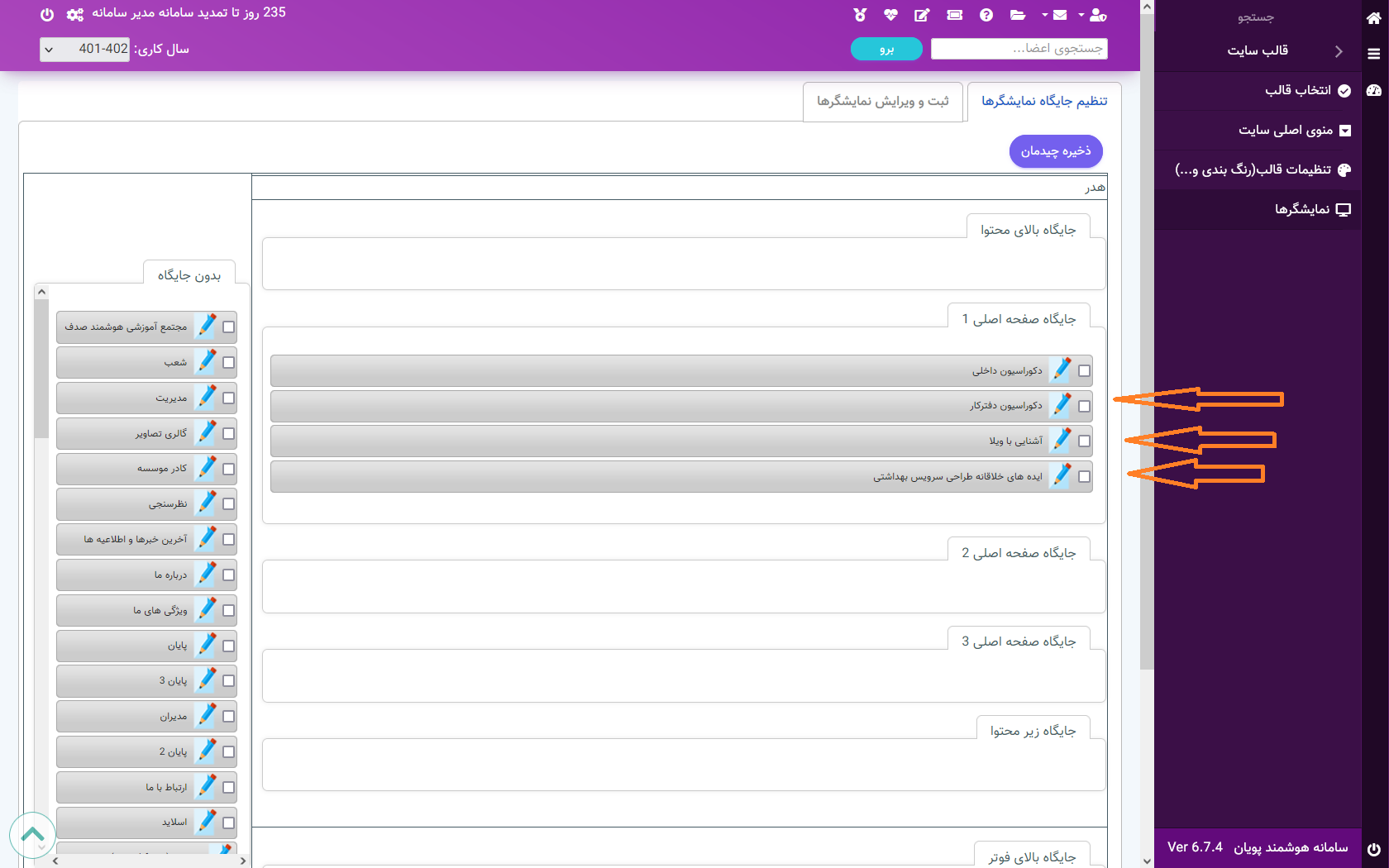
Task: Open the help question mark icon
Action: tap(986, 14)
